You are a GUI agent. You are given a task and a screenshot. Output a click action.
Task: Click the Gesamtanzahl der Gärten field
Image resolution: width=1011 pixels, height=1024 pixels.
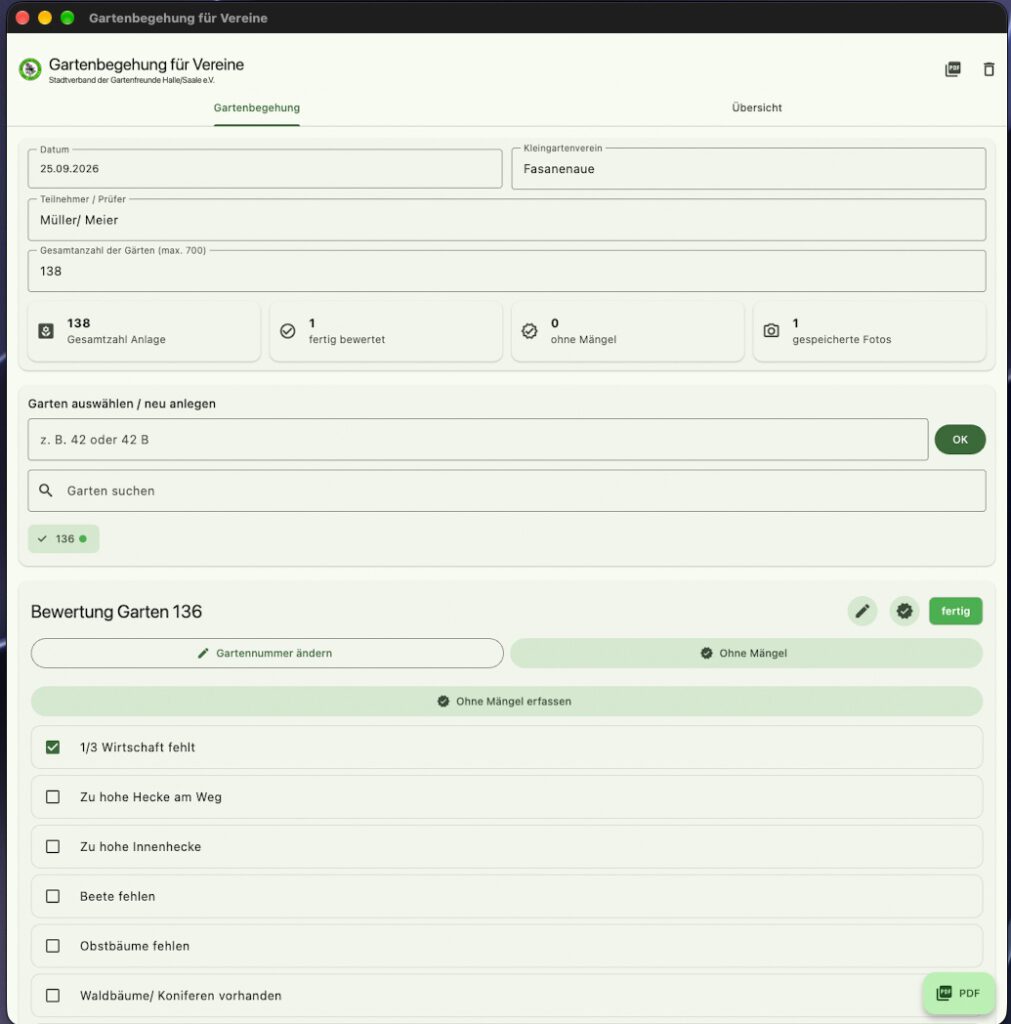pyautogui.click(x=507, y=271)
